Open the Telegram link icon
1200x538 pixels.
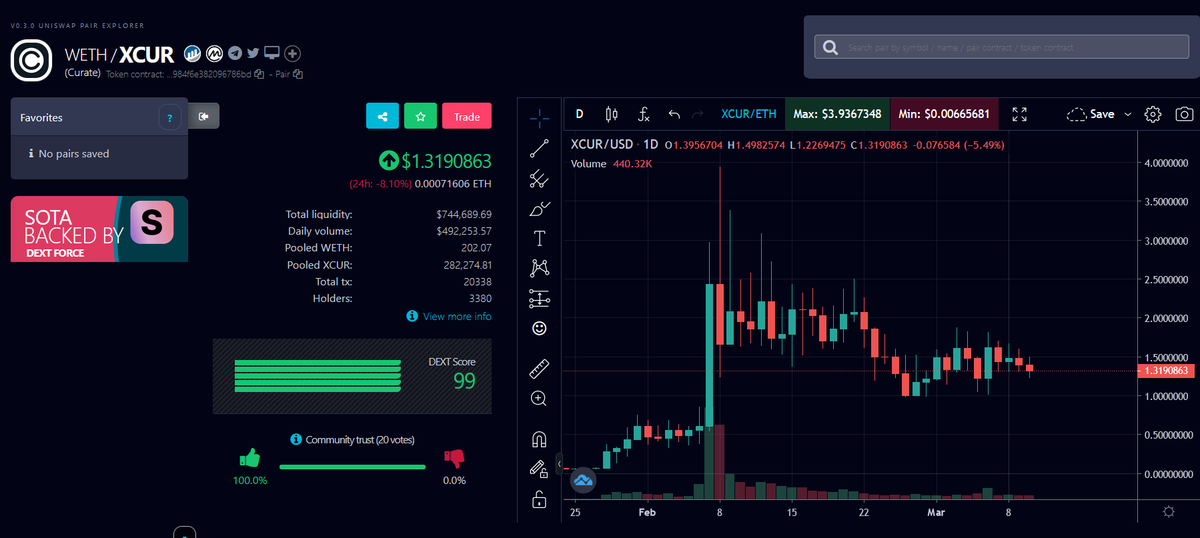pos(235,53)
